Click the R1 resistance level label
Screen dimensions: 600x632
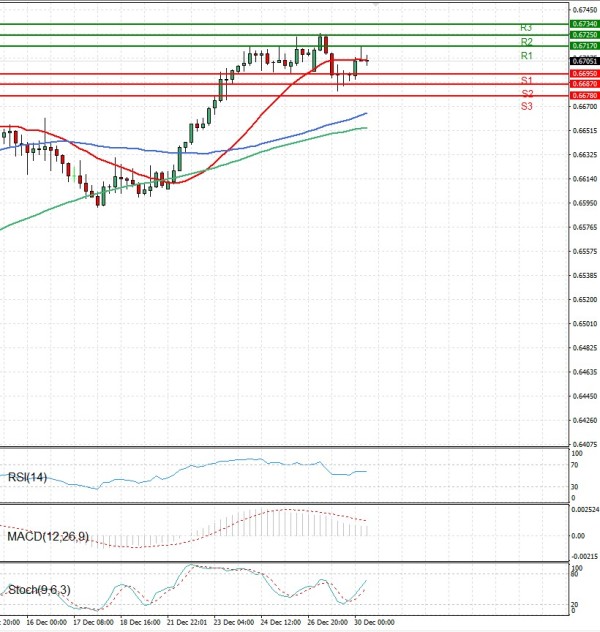[526, 57]
